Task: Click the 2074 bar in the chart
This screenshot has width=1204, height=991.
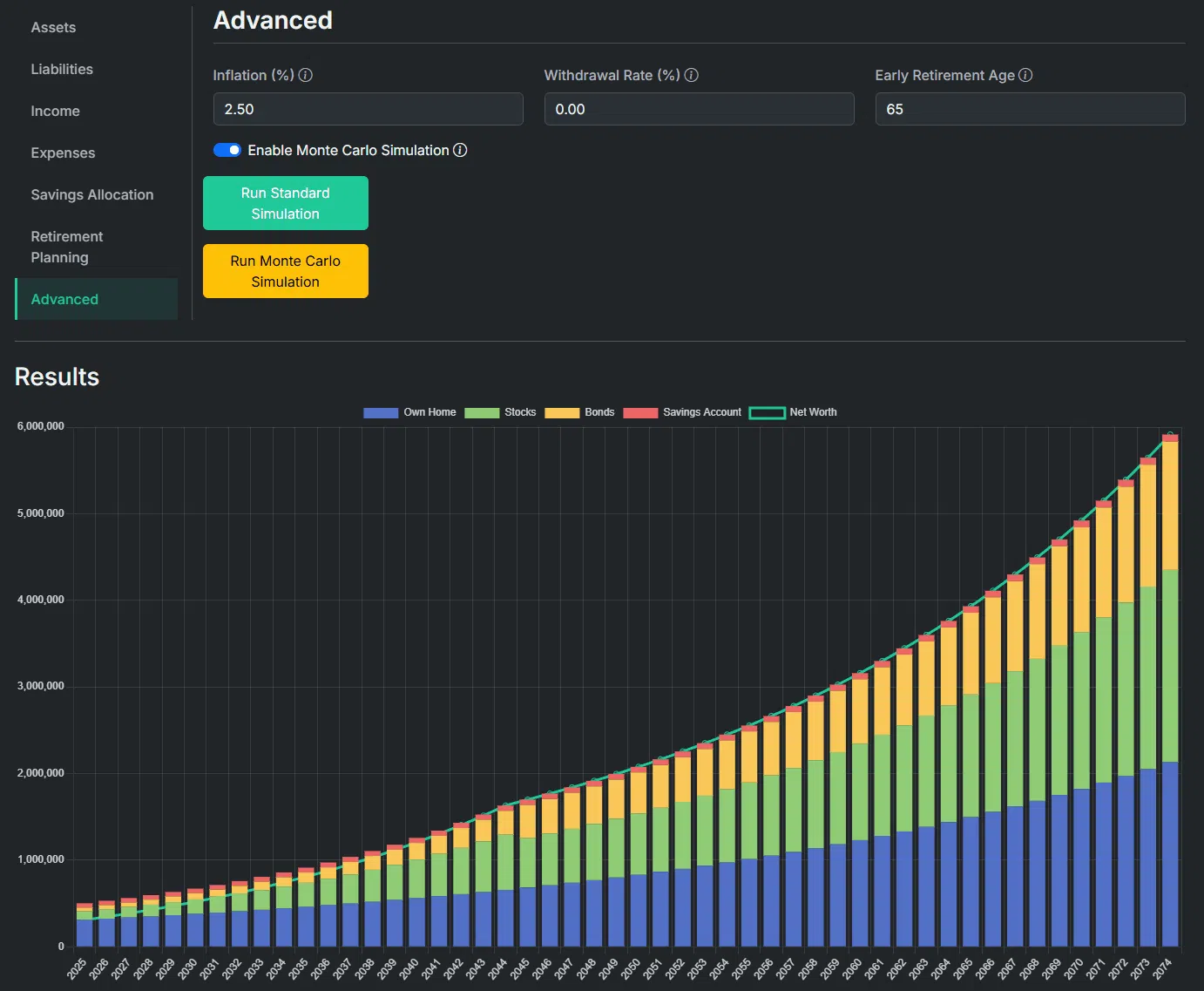Action: [x=1170, y=690]
